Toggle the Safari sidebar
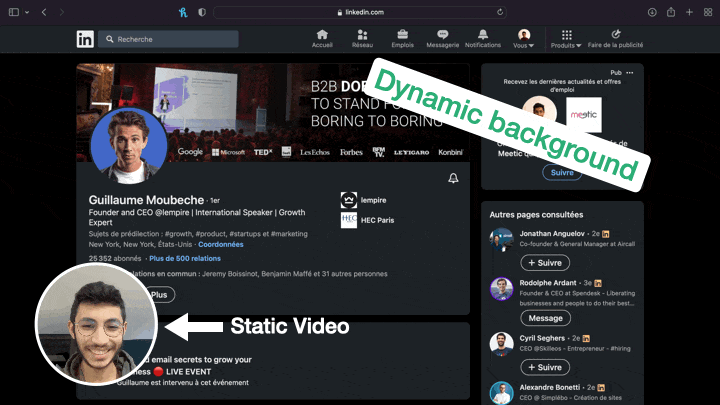 click(x=14, y=12)
